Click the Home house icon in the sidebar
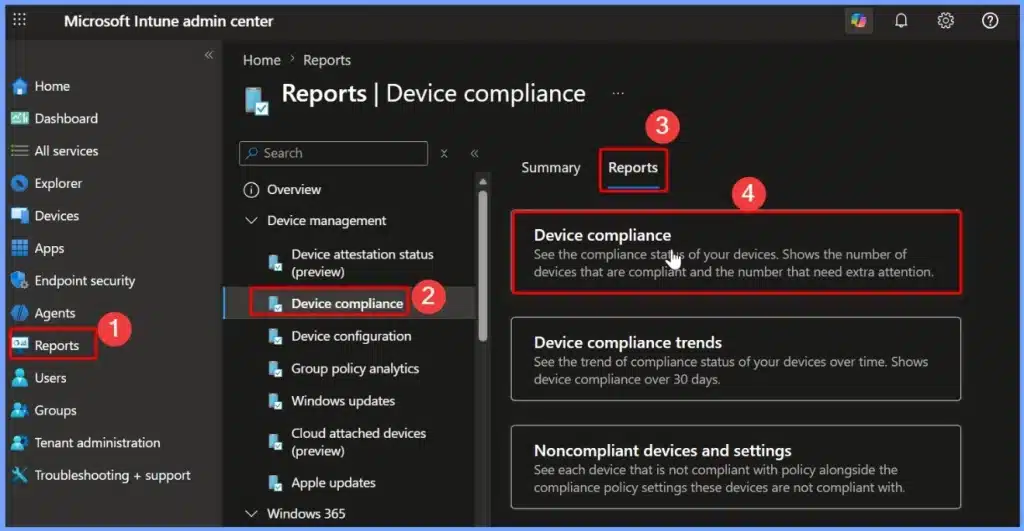The width and height of the screenshot is (1024, 531). [x=20, y=86]
